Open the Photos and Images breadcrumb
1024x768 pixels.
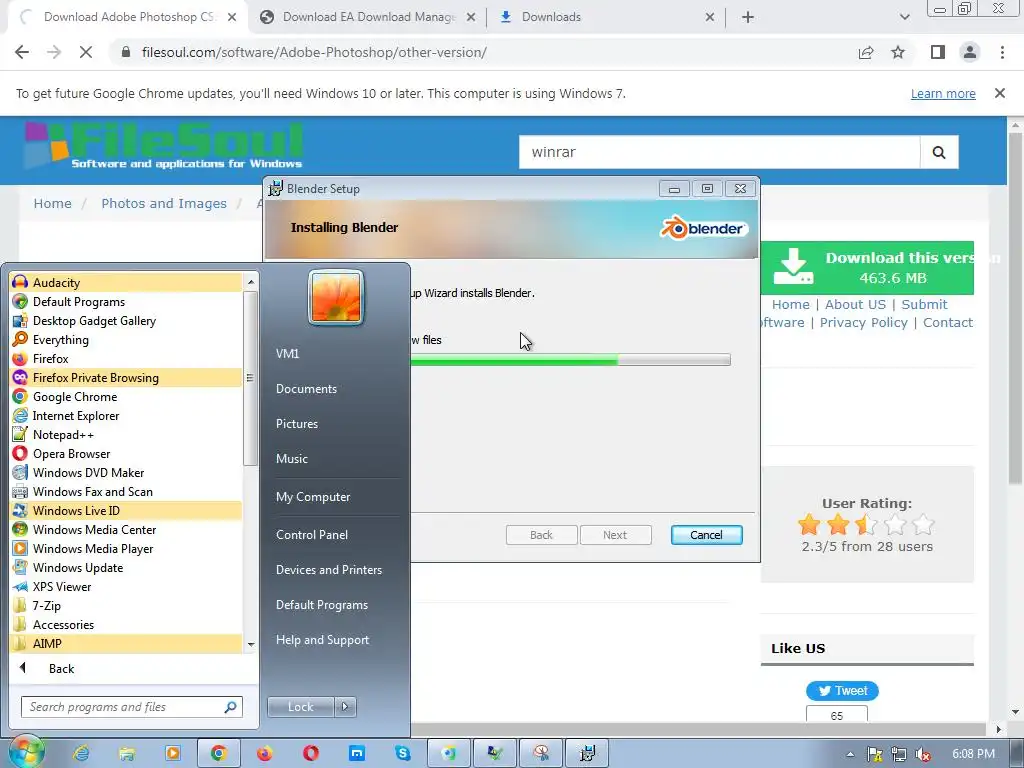pos(164,203)
